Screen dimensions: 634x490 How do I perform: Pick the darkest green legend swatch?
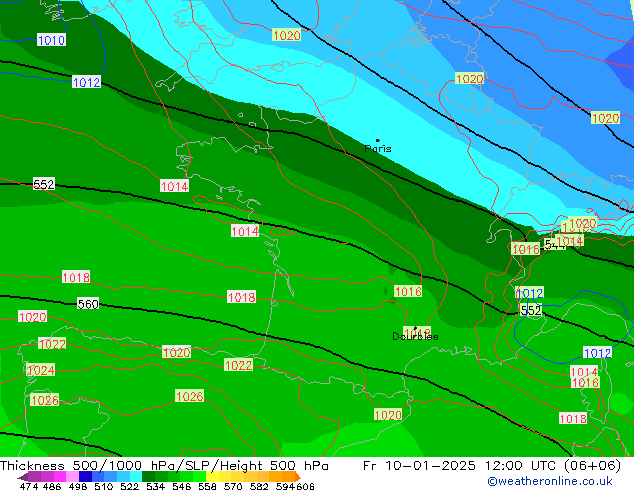(x=148, y=476)
